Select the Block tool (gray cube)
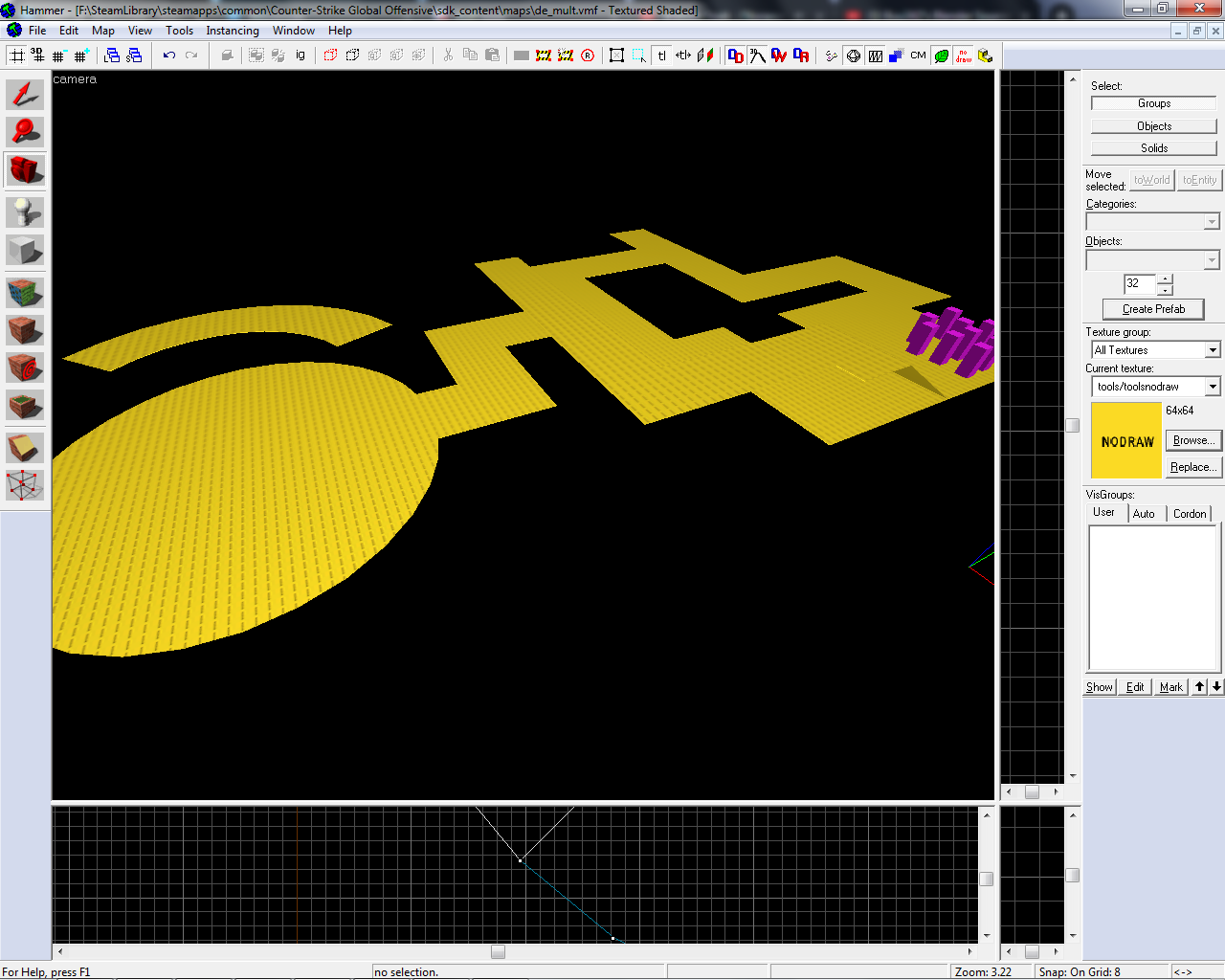The height and width of the screenshot is (980, 1225). (x=25, y=251)
